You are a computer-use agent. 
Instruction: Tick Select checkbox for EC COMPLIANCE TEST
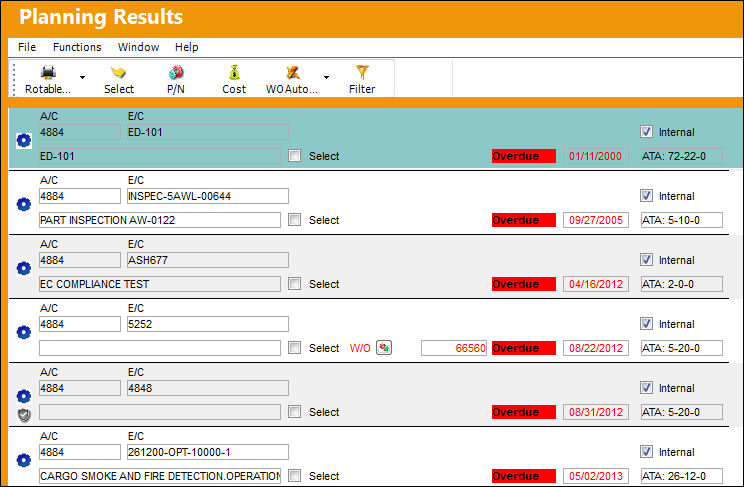click(295, 284)
